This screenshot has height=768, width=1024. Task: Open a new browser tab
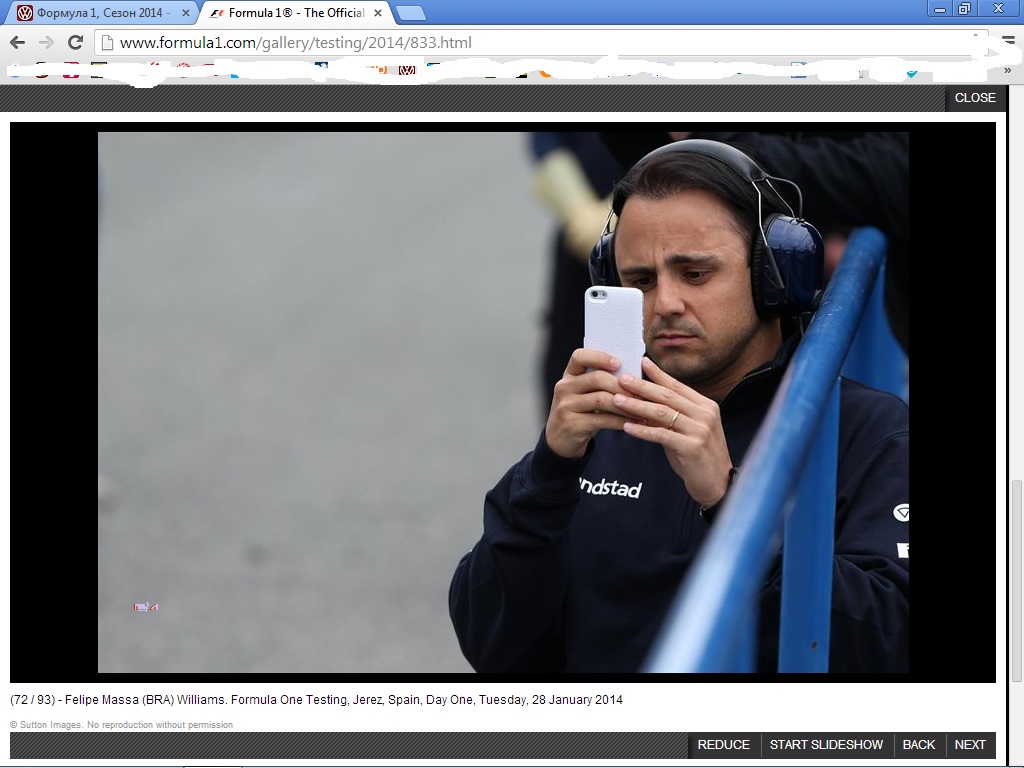(x=410, y=13)
